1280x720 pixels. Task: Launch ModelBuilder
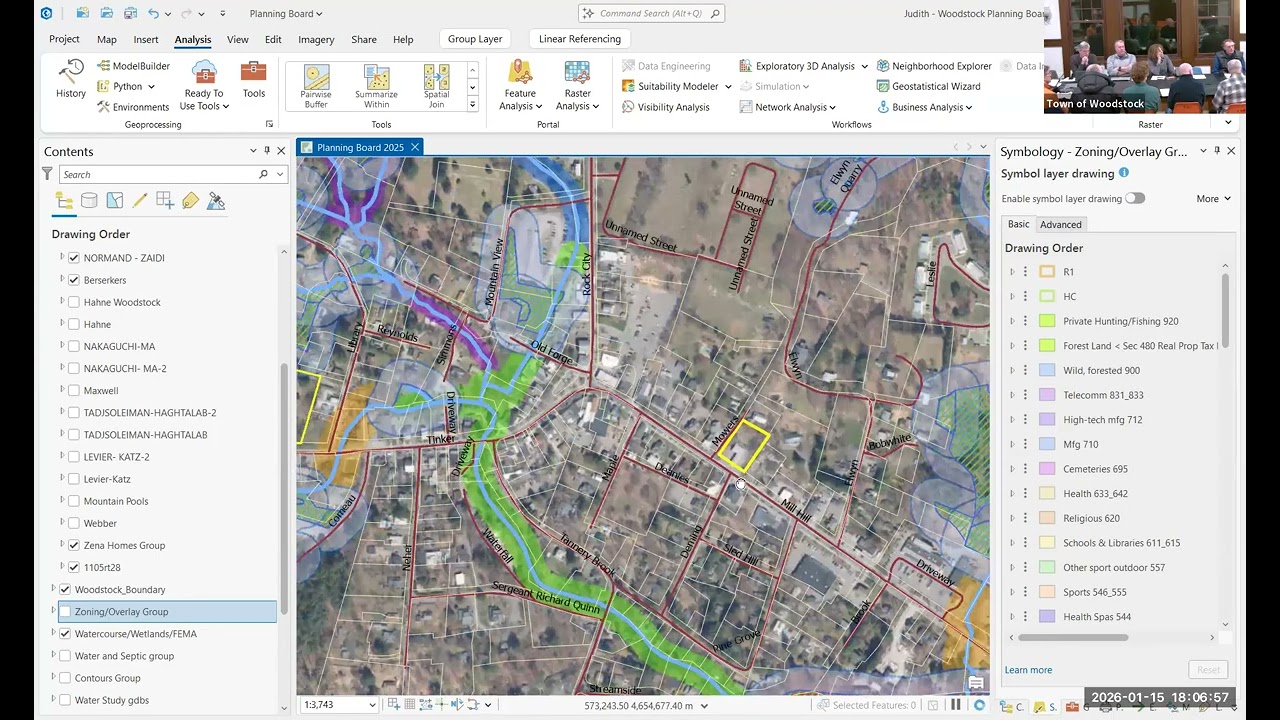coord(133,66)
